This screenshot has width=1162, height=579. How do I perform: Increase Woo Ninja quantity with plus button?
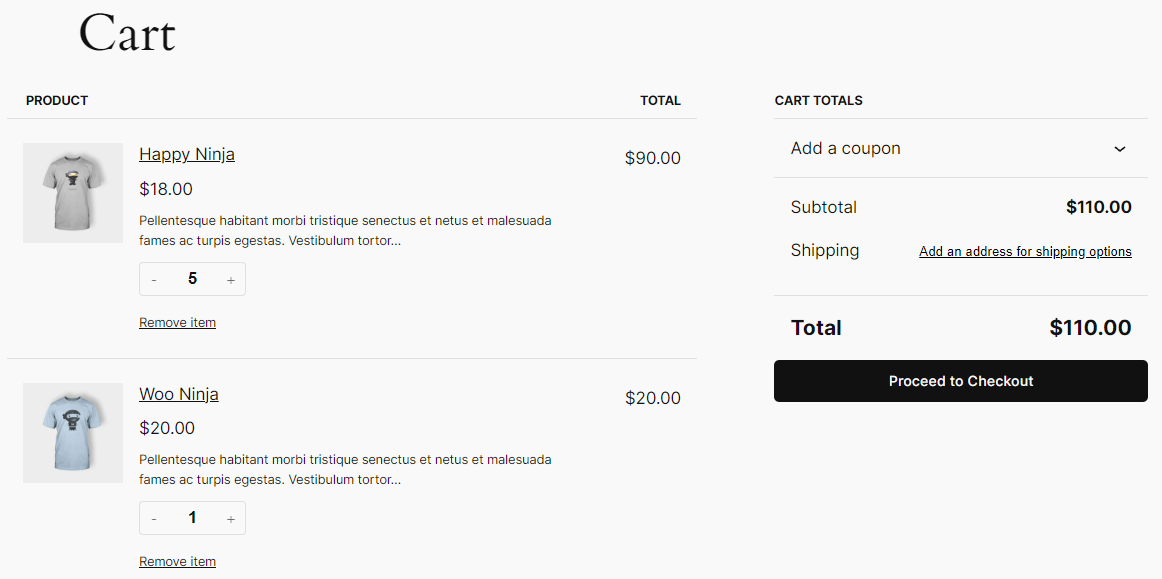[230, 519]
